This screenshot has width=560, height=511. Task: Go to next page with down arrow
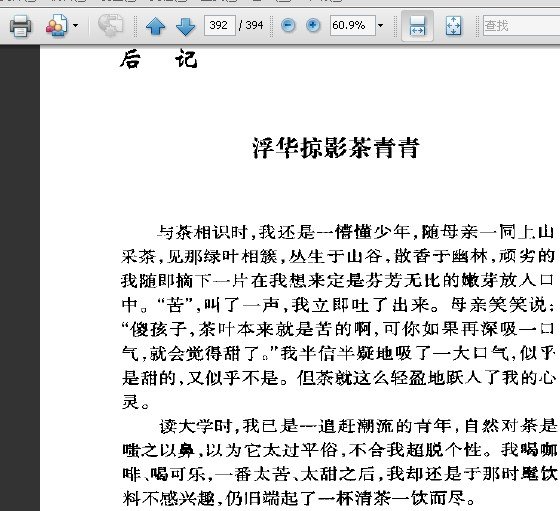point(186,26)
